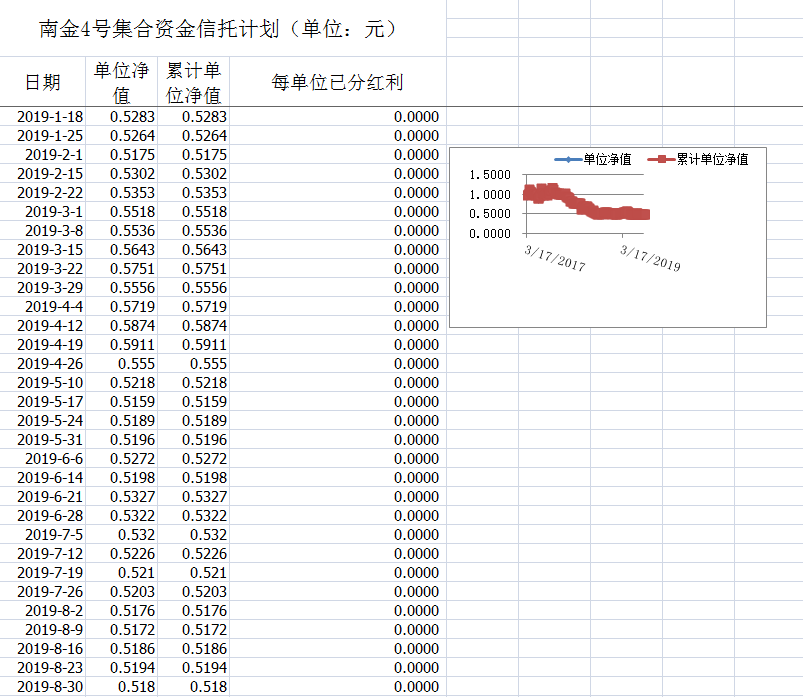Screen dimensions: 803x697
Task: Click the 日期 column header
Action: point(43,82)
